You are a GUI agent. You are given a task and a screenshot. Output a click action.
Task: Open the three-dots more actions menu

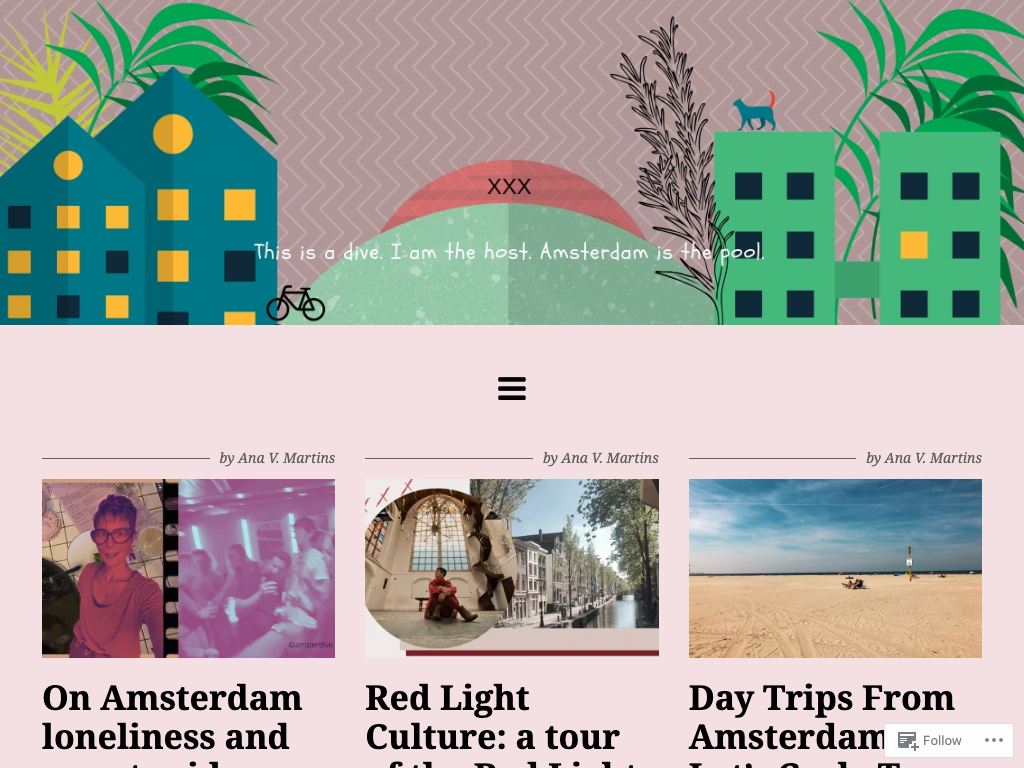pos(993,740)
